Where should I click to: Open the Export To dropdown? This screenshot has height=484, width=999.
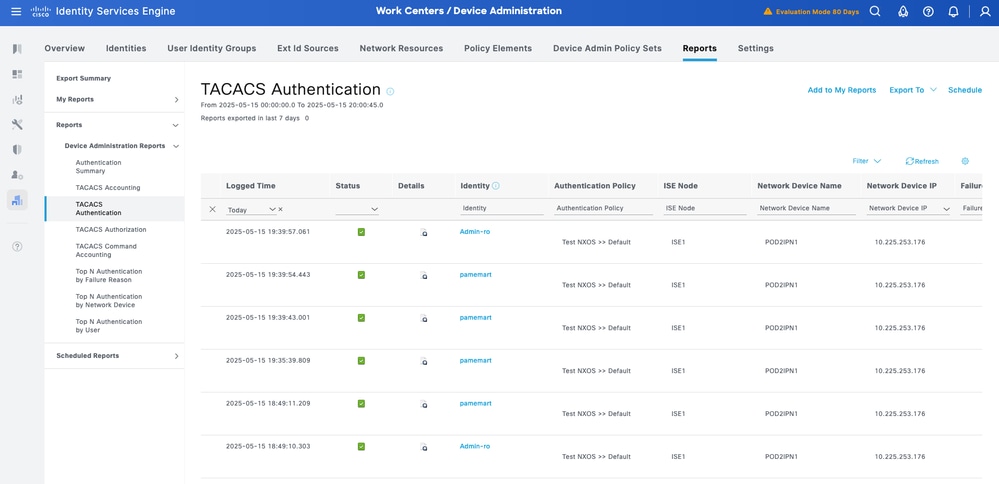tap(913, 90)
